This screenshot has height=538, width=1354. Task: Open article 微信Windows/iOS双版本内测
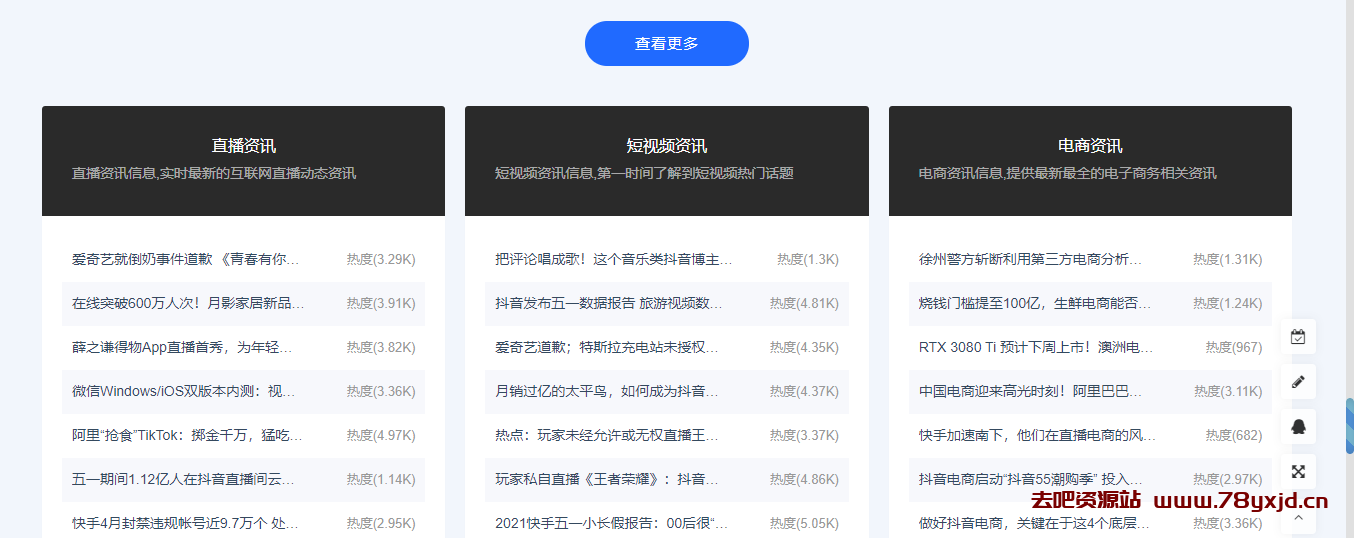[x=184, y=391]
